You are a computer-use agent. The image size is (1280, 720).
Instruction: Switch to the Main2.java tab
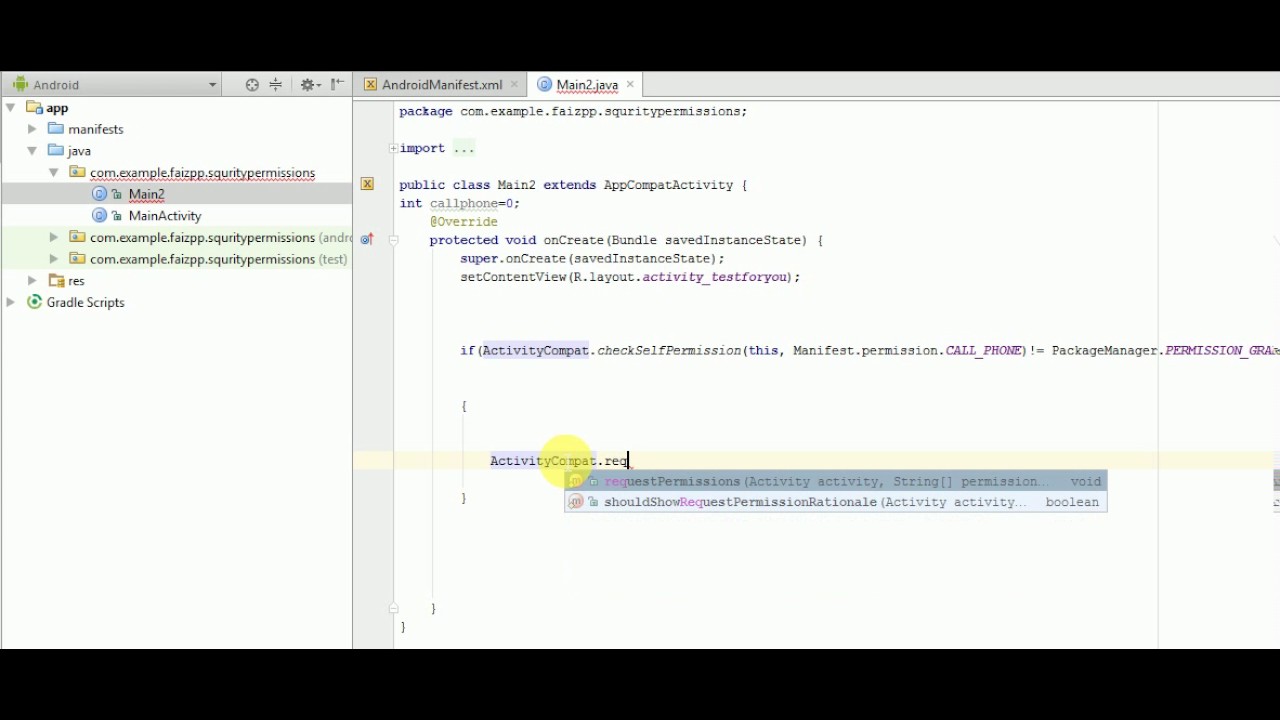point(587,85)
